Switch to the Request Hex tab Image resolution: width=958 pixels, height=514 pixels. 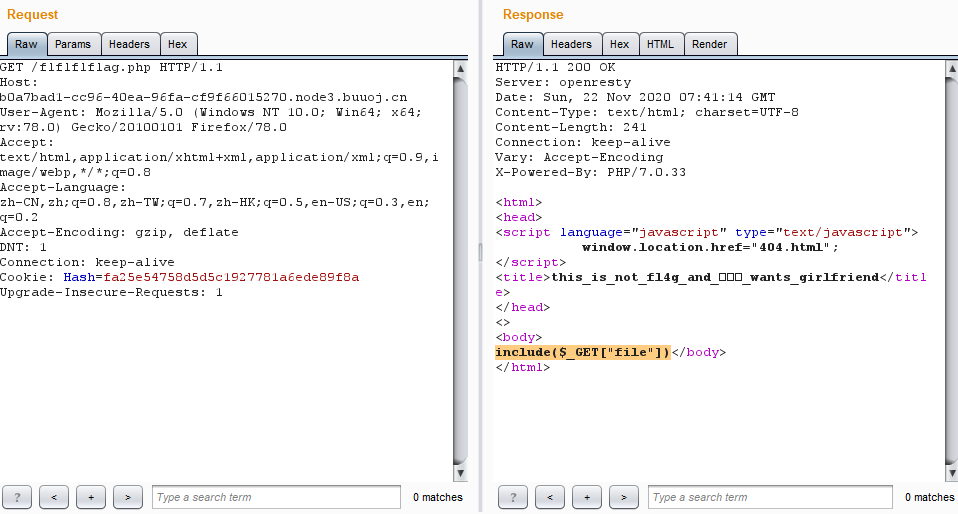[x=177, y=45]
